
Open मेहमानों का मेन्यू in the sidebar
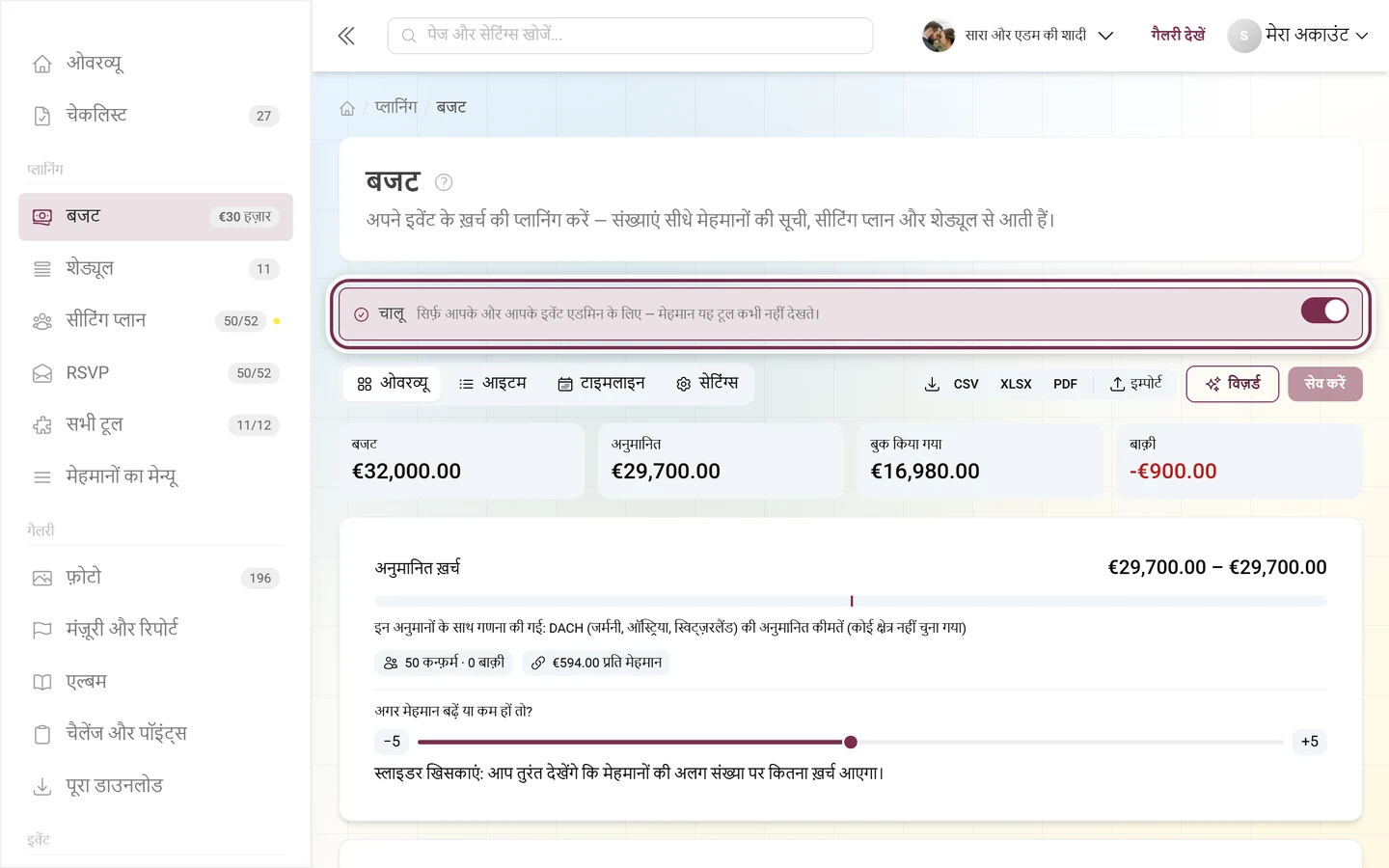click(x=155, y=476)
